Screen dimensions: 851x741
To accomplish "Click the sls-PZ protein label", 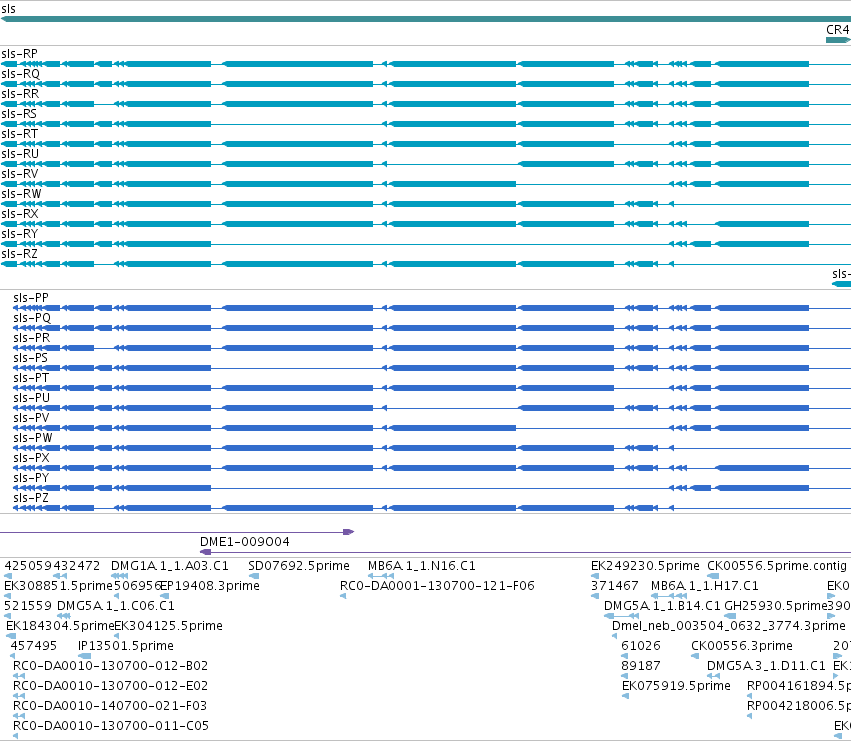I will (31, 498).
